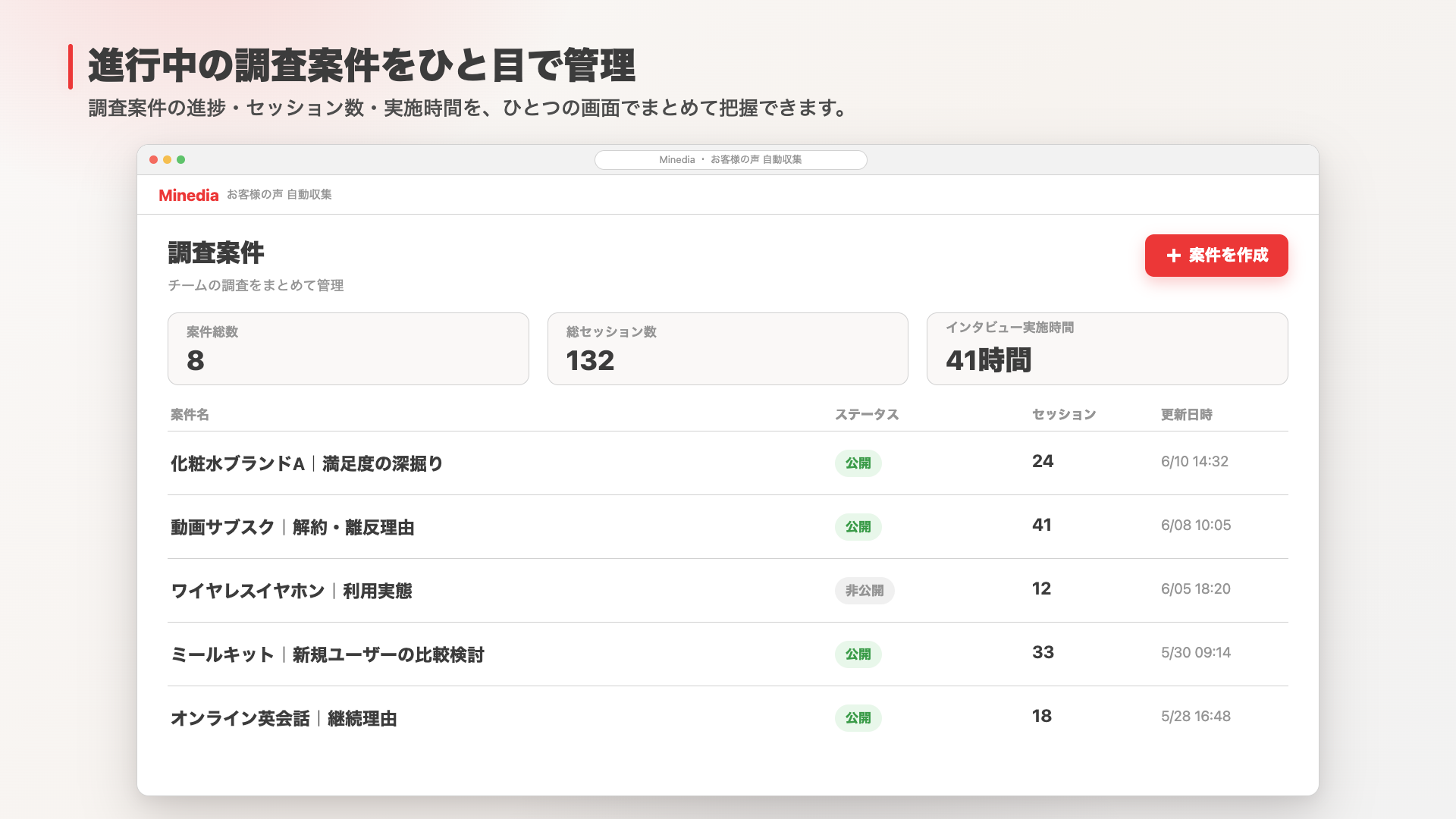The width and height of the screenshot is (1456, 819).
Task: Click the value 41時間
Action: tap(989, 360)
